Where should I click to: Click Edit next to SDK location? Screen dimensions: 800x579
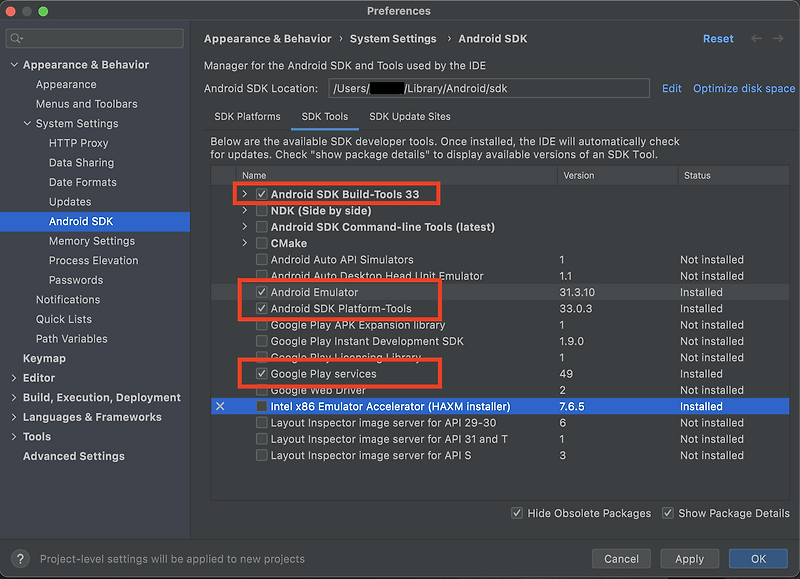click(x=671, y=88)
